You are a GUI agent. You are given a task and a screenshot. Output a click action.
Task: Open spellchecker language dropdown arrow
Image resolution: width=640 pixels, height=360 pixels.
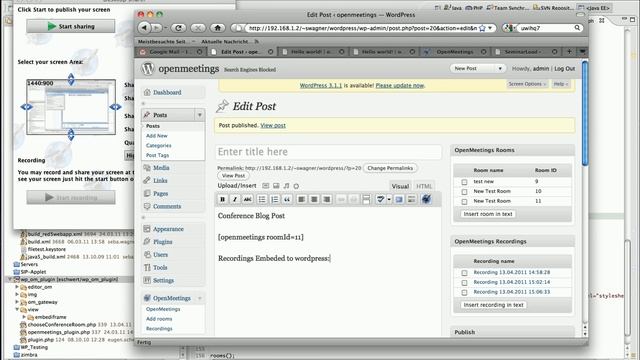point(389,199)
